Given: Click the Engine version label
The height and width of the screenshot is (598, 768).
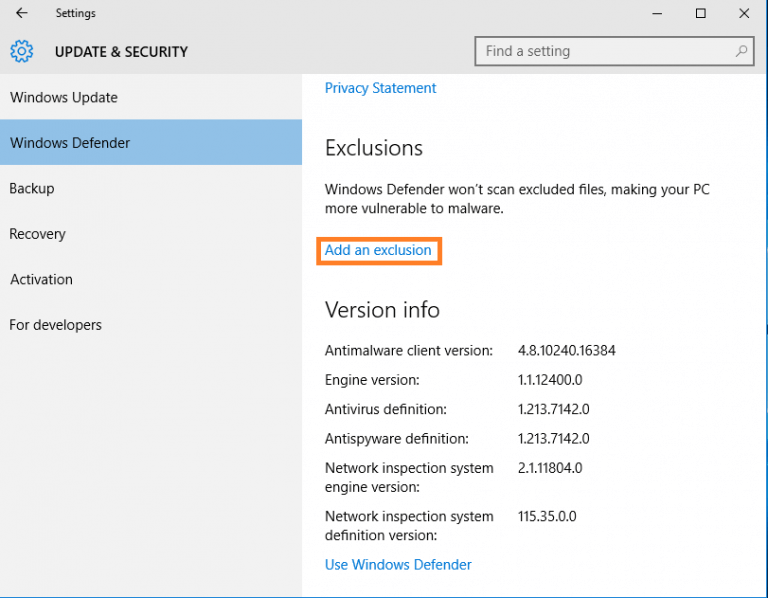Looking at the screenshot, I should click(372, 380).
